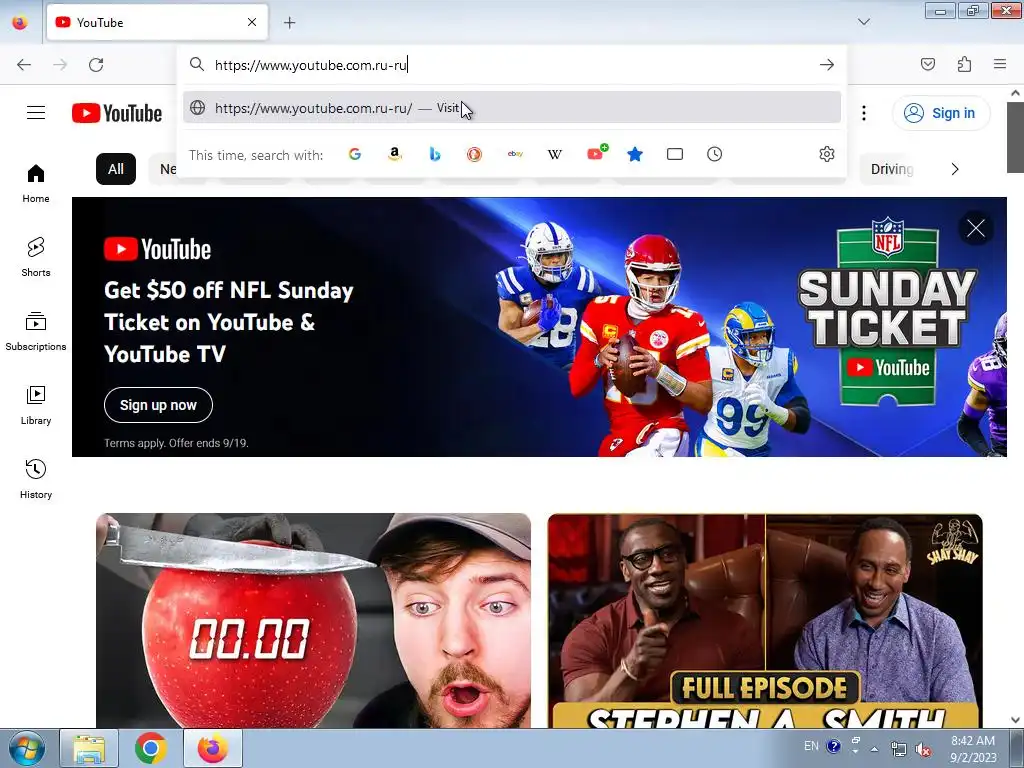Search this time with Amazon
The image size is (1024, 768).
coord(394,154)
